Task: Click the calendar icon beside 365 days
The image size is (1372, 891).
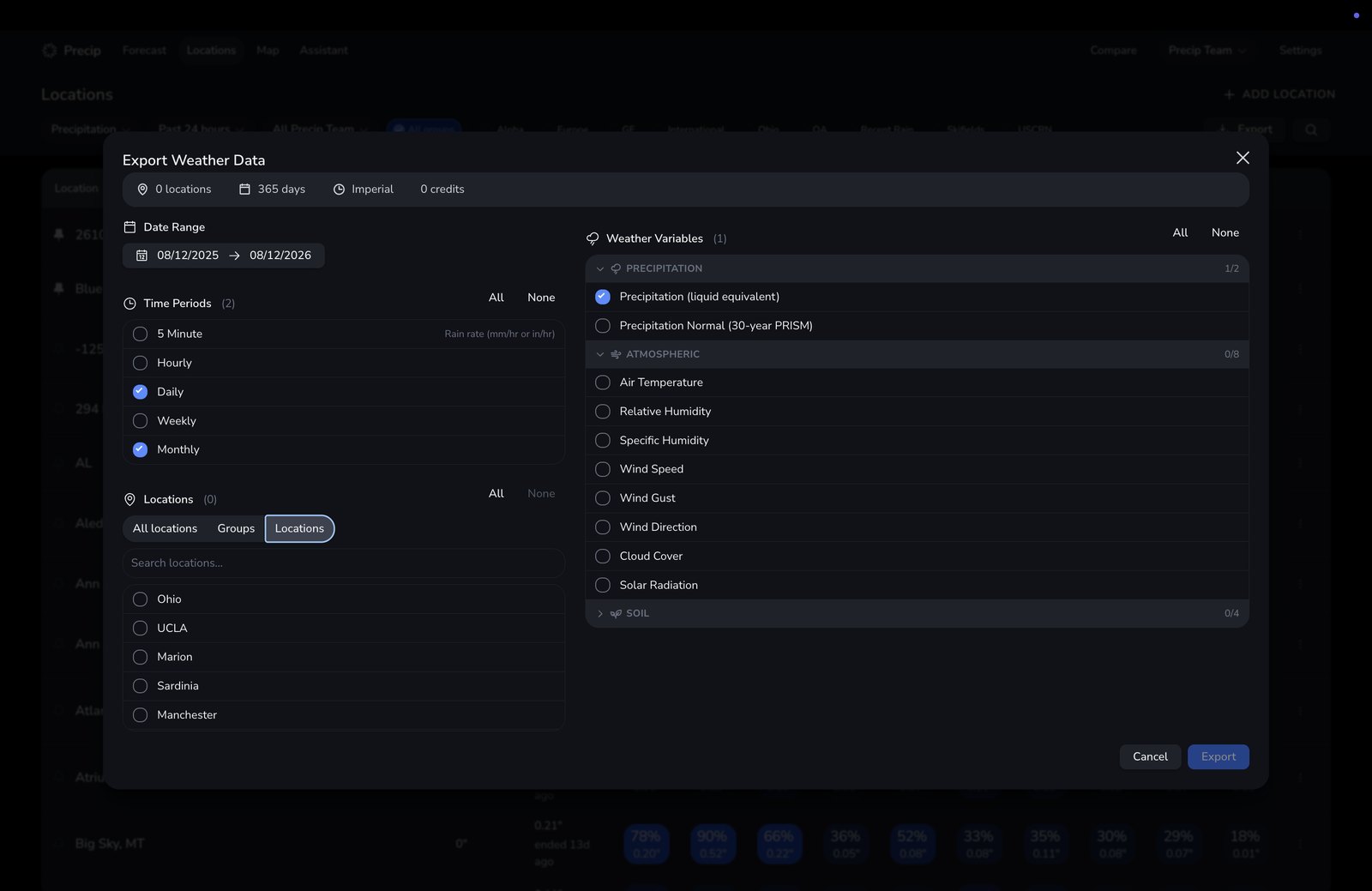Action: 244,190
